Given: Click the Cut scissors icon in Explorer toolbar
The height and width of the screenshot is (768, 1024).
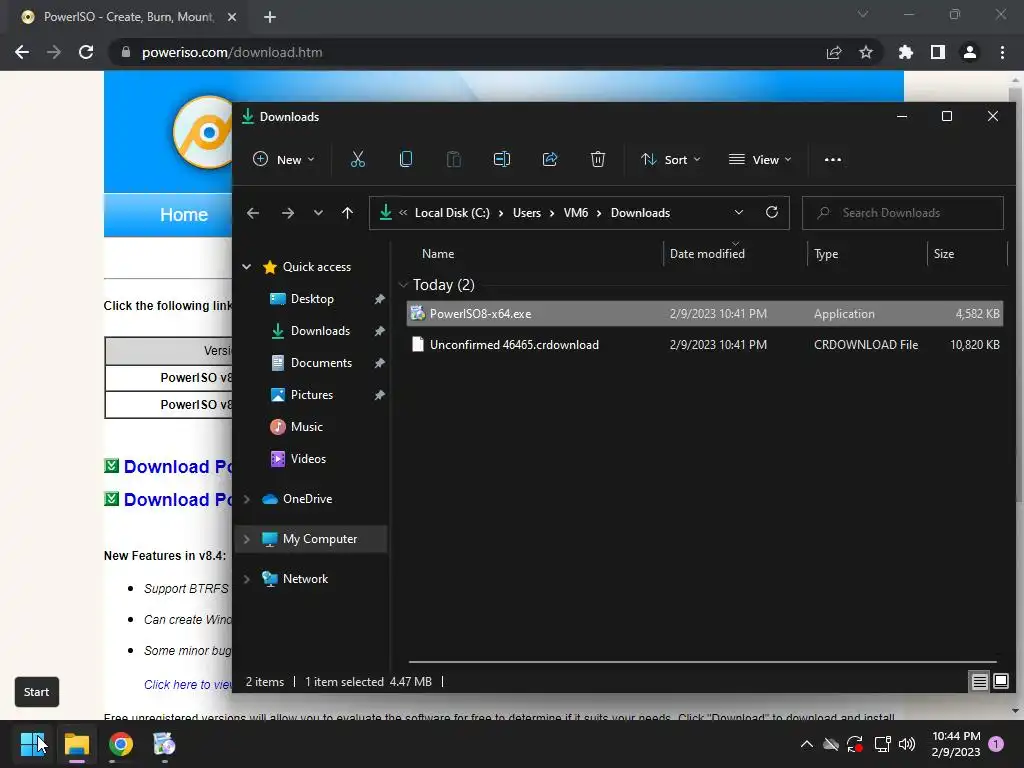Looking at the screenshot, I should [x=357, y=159].
